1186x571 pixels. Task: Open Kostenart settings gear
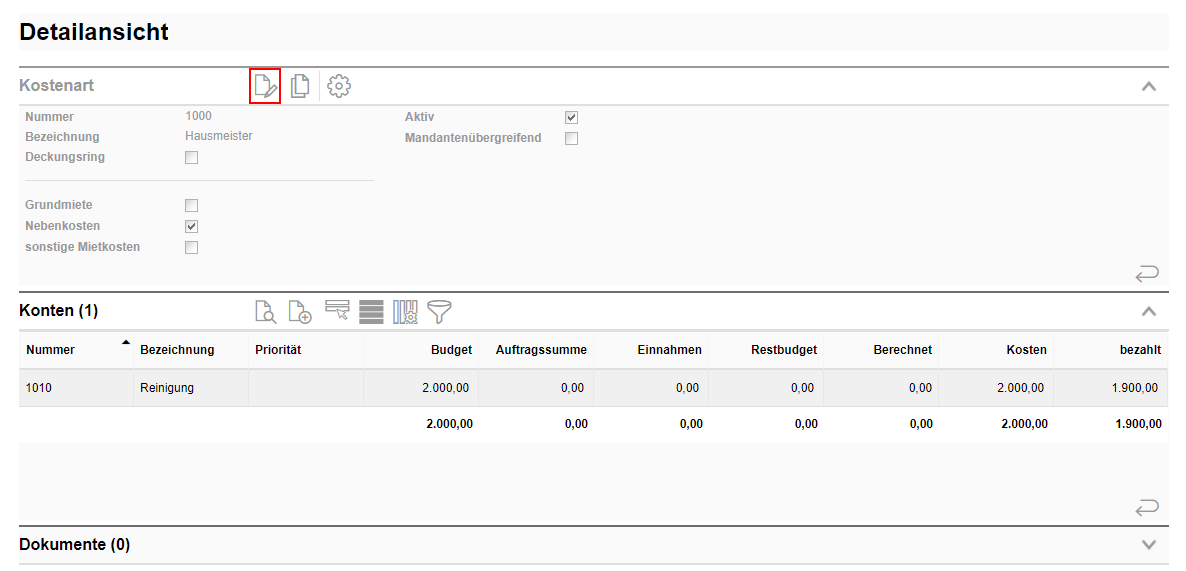click(x=339, y=86)
